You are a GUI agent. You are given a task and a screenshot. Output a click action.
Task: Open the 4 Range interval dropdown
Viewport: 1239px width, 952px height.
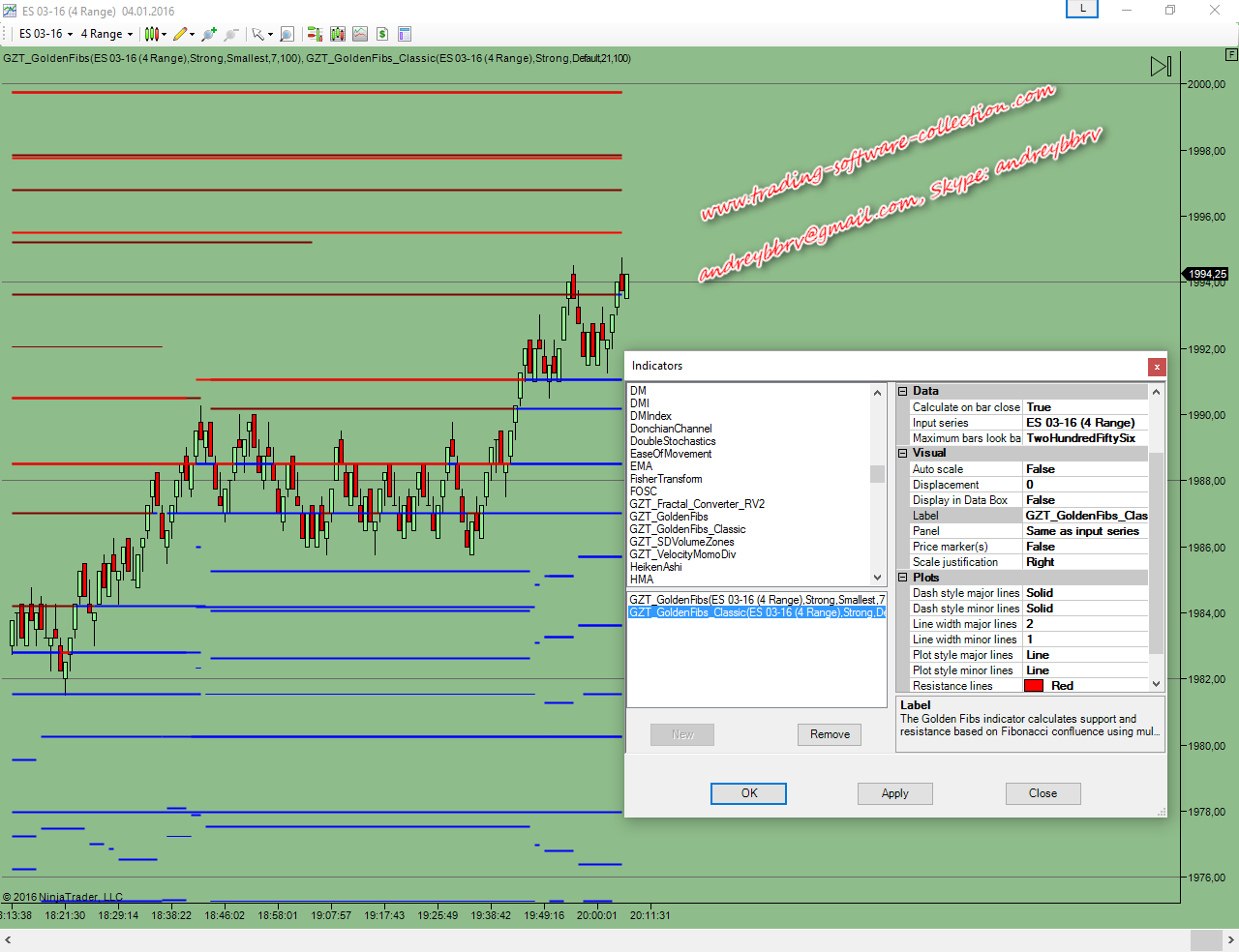coord(106,34)
